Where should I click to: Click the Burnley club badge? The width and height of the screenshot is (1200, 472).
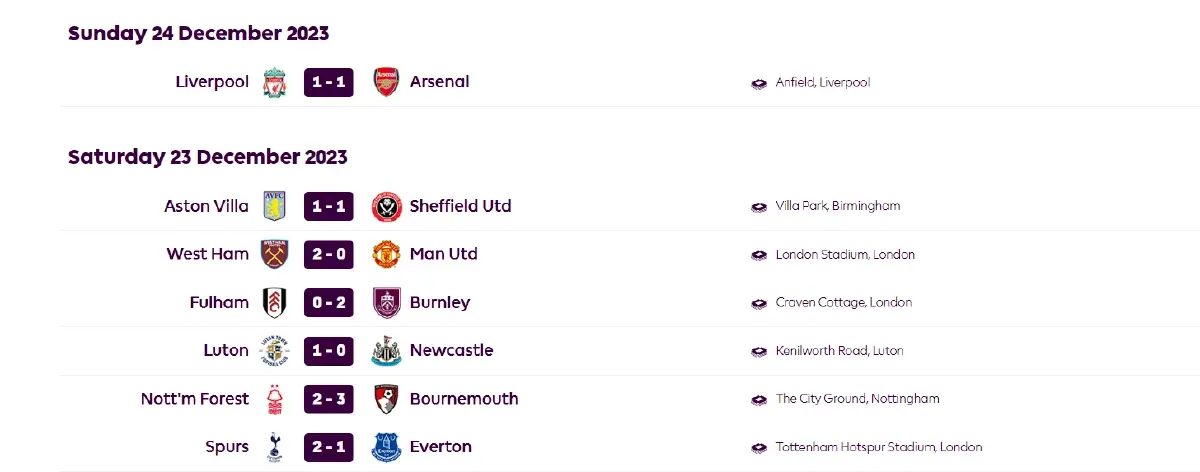pos(386,302)
